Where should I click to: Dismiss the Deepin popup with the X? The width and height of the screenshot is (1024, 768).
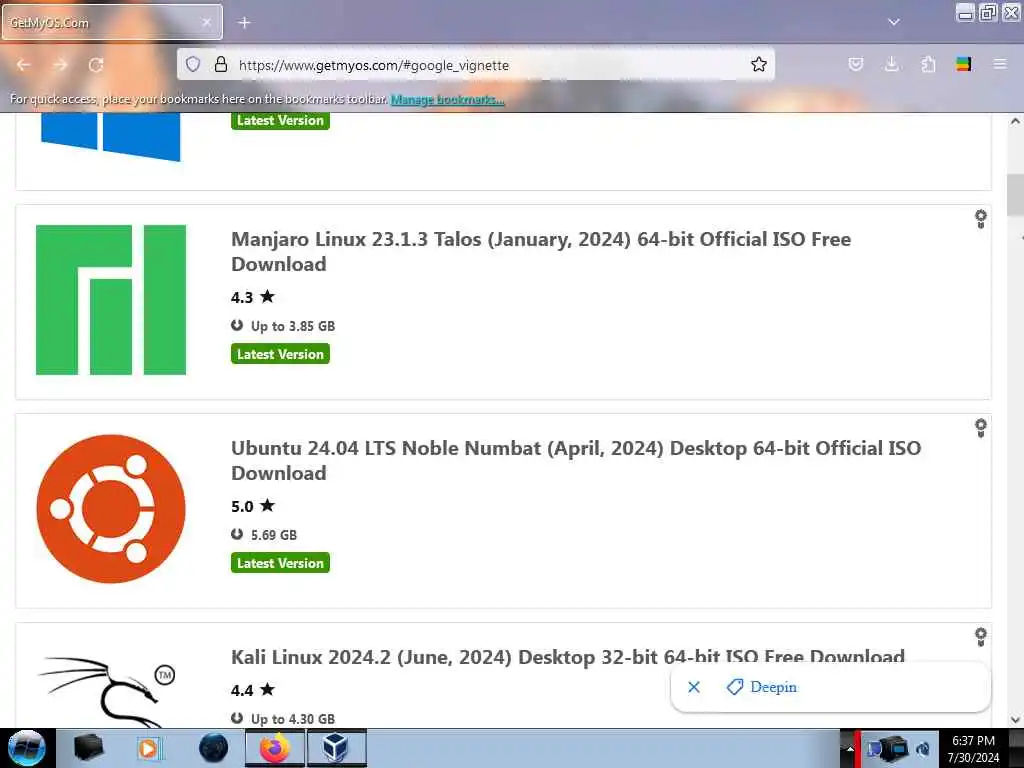[694, 687]
